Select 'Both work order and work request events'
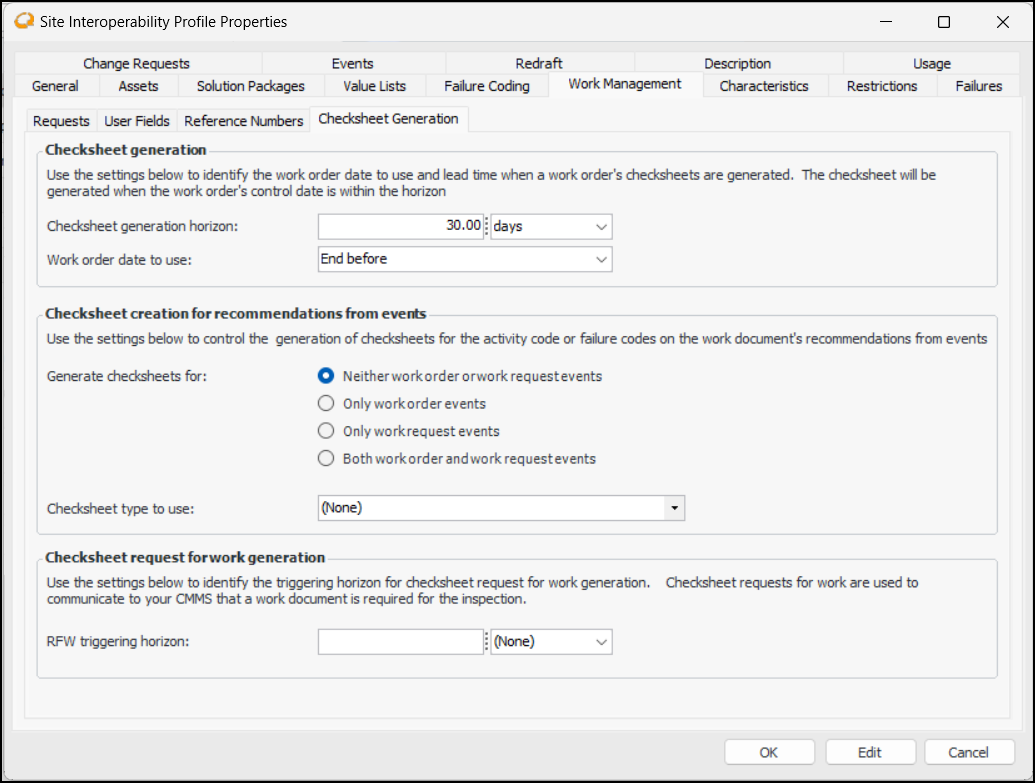 tap(325, 459)
